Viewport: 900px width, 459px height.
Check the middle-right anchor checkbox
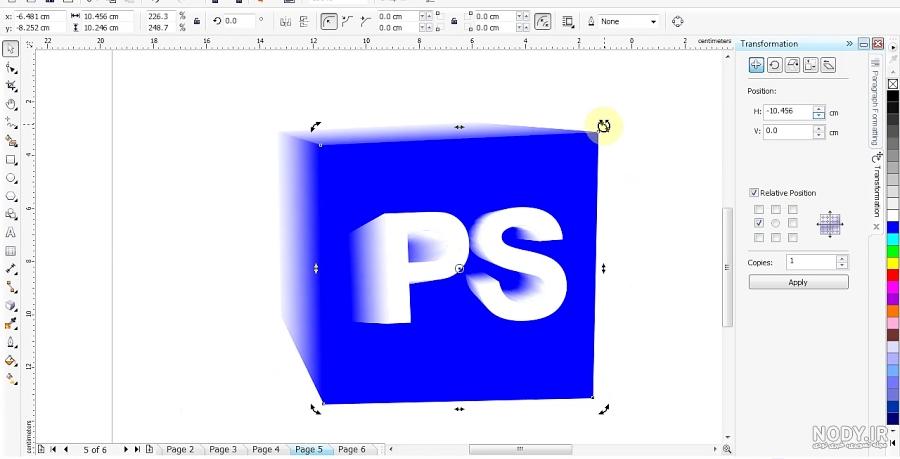click(793, 223)
